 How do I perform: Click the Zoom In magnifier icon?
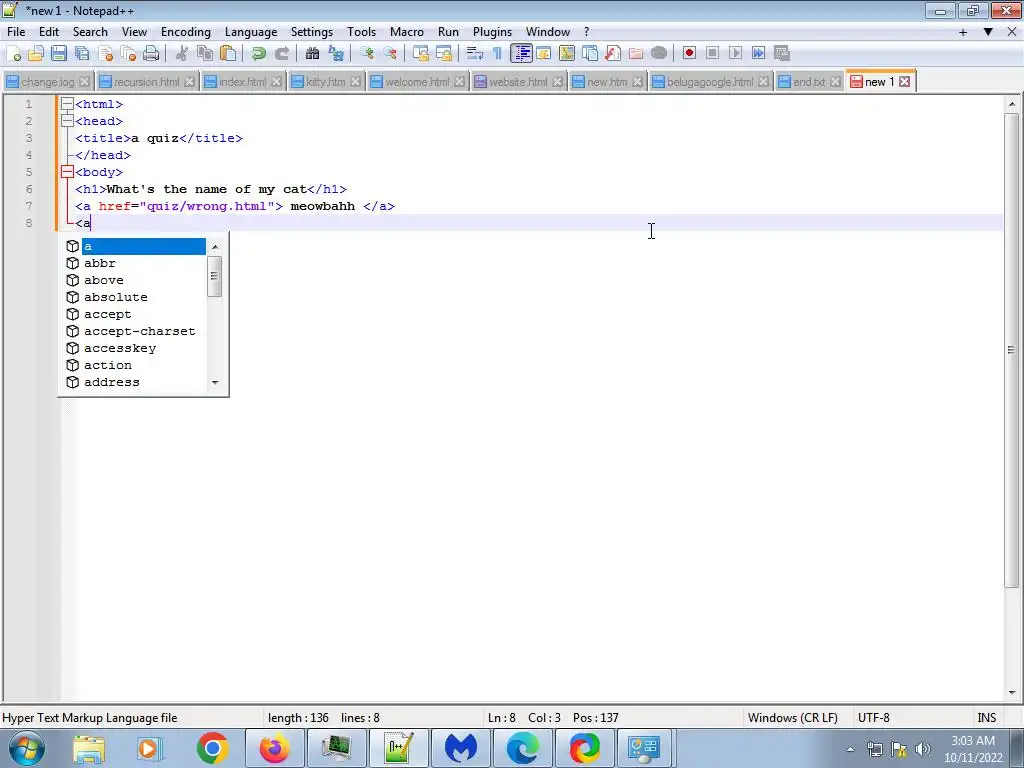click(x=366, y=54)
